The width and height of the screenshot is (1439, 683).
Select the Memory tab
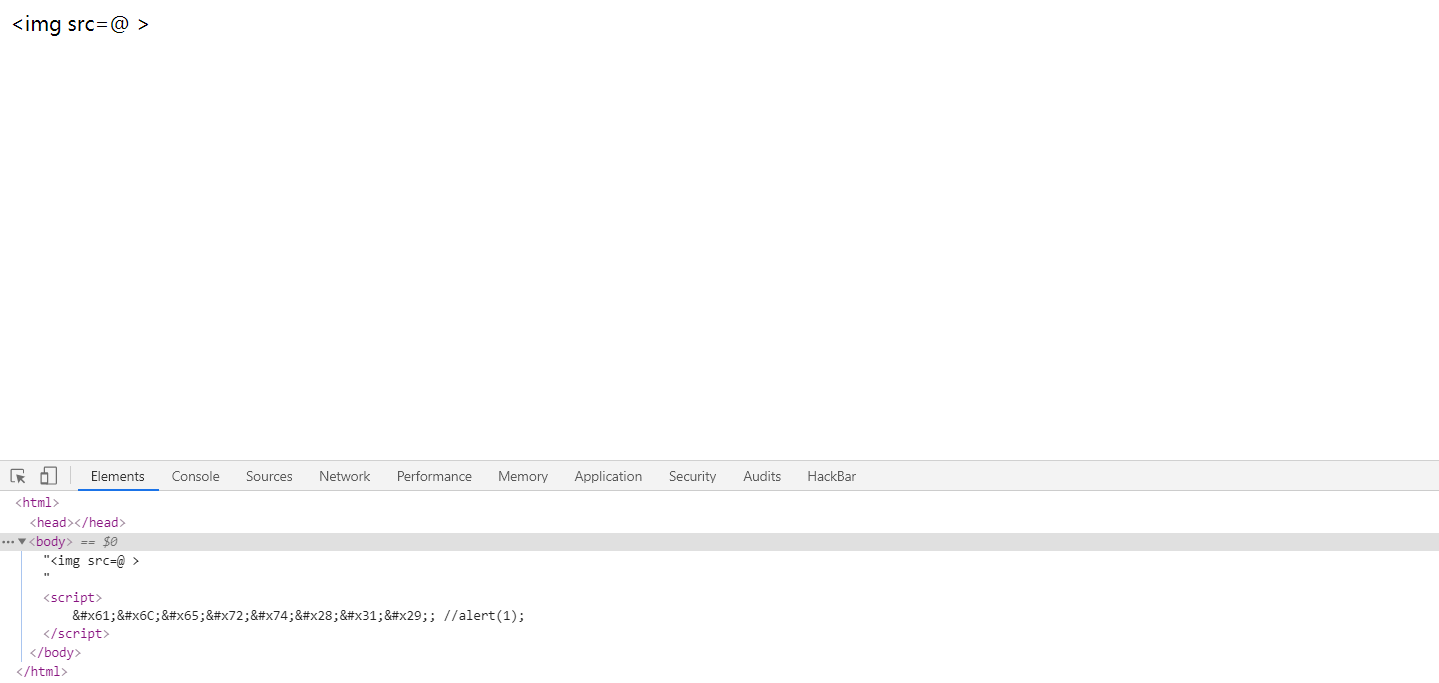pos(523,476)
